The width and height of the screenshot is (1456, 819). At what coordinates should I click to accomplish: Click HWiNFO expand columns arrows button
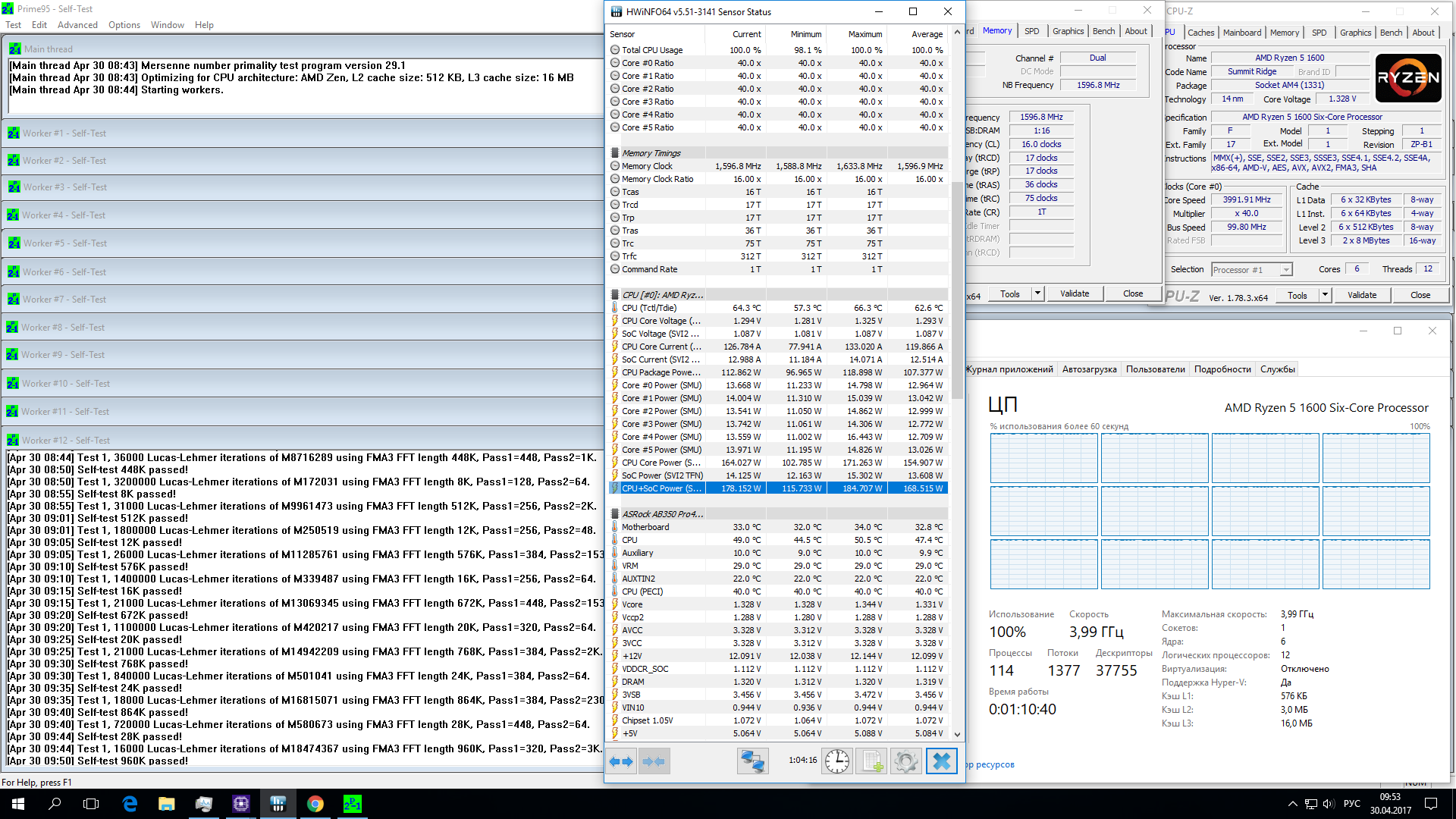coord(622,761)
